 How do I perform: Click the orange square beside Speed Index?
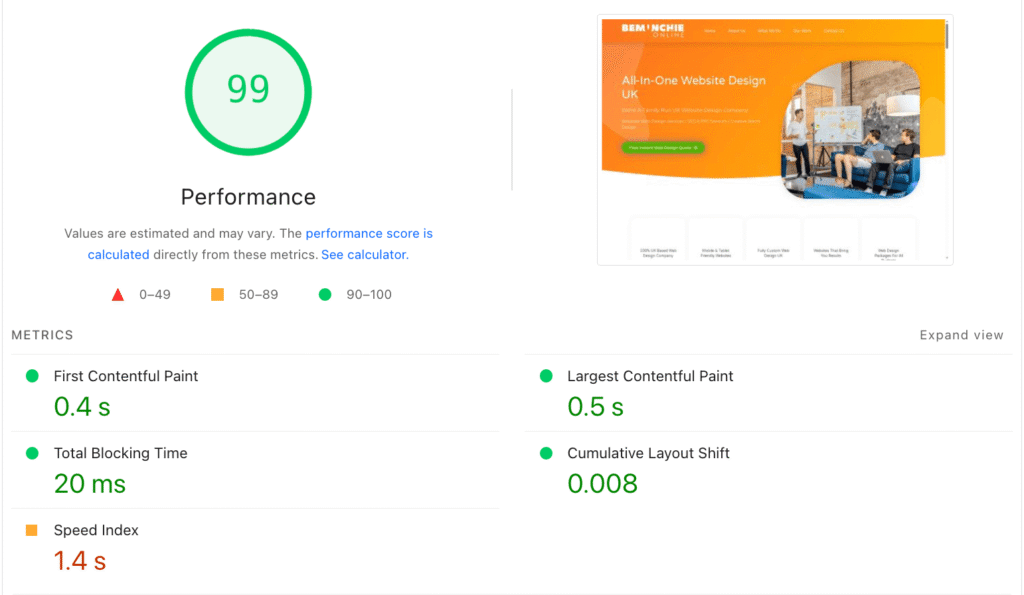coord(31,530)
